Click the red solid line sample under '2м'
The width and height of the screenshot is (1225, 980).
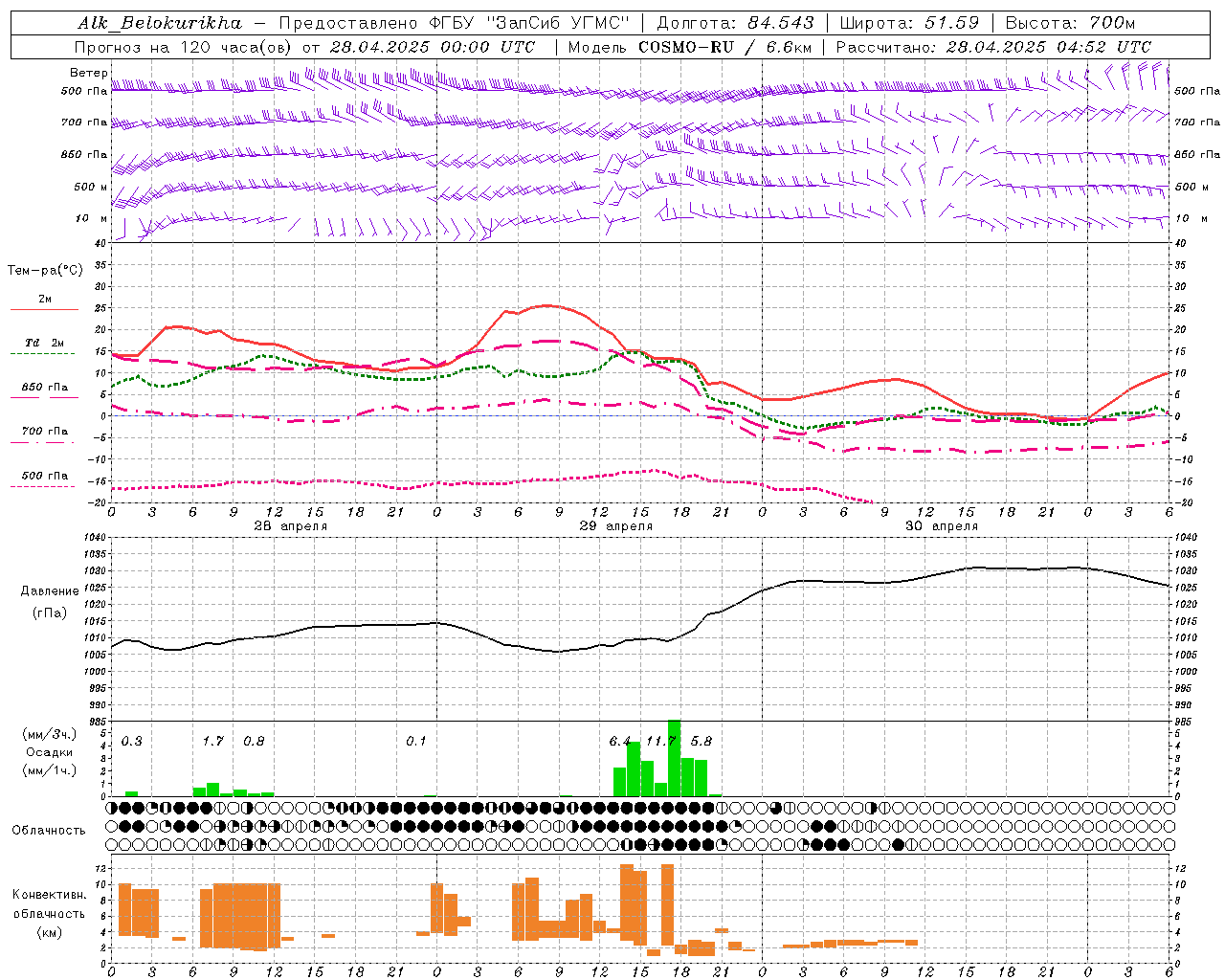pyautogui.click(x=44, y=309)
